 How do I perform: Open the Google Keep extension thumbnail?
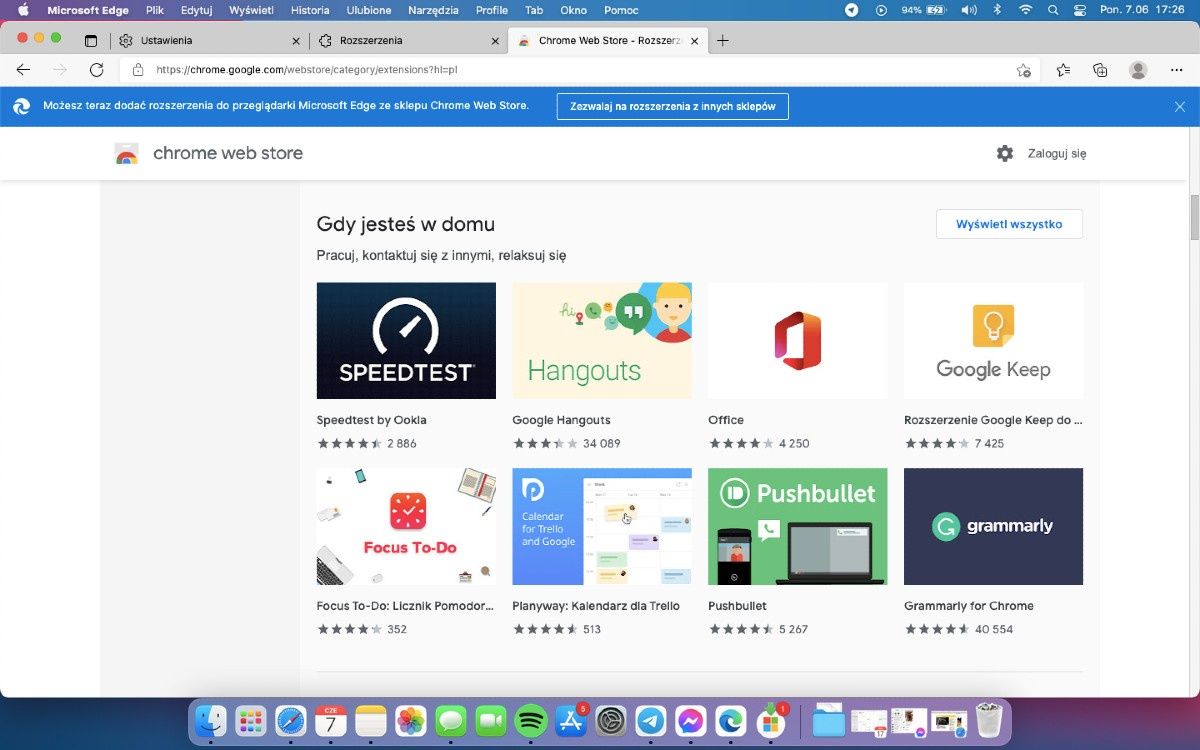(993, 340)
